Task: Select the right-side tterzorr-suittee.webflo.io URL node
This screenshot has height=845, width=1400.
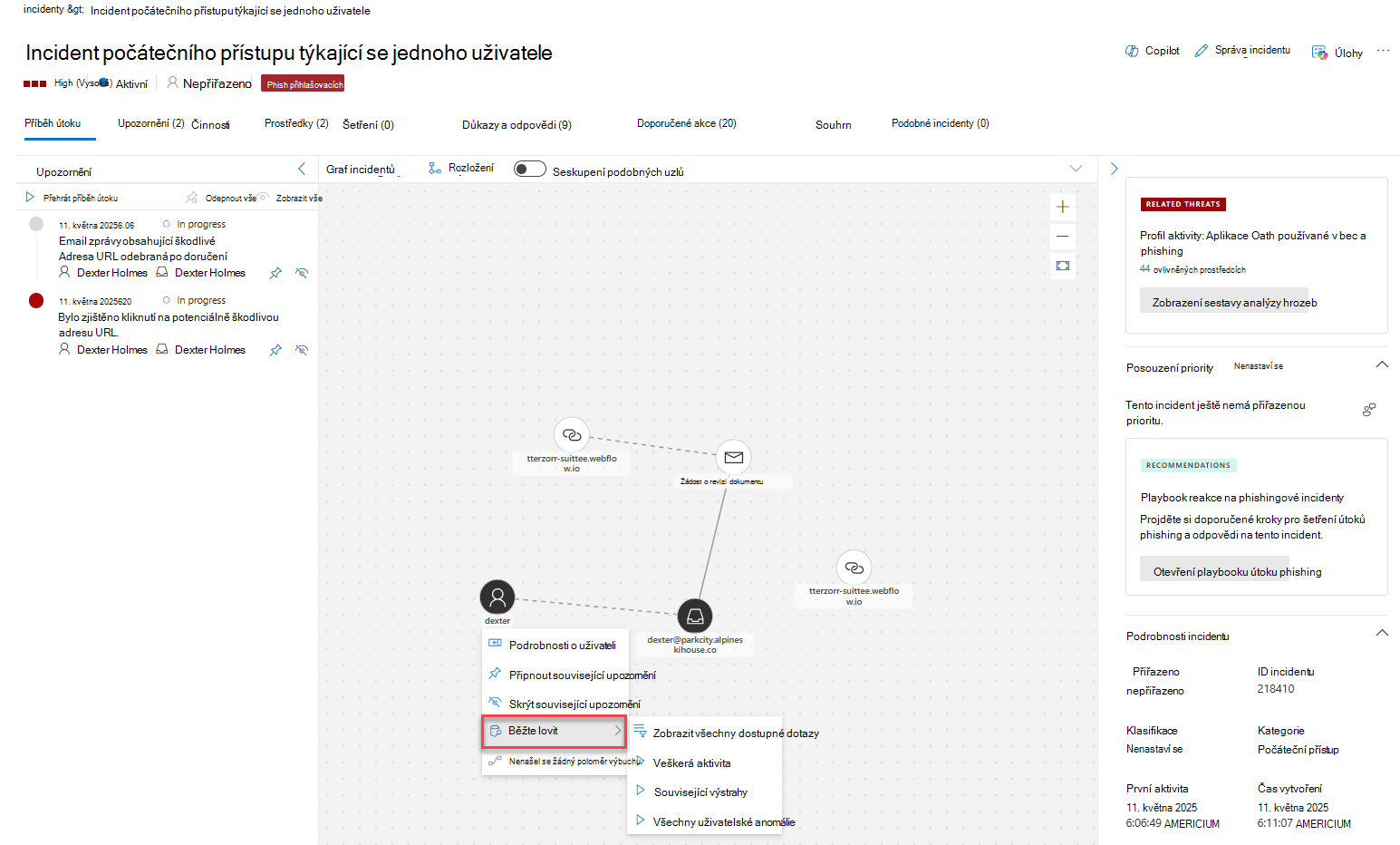Action: [854, 568]
